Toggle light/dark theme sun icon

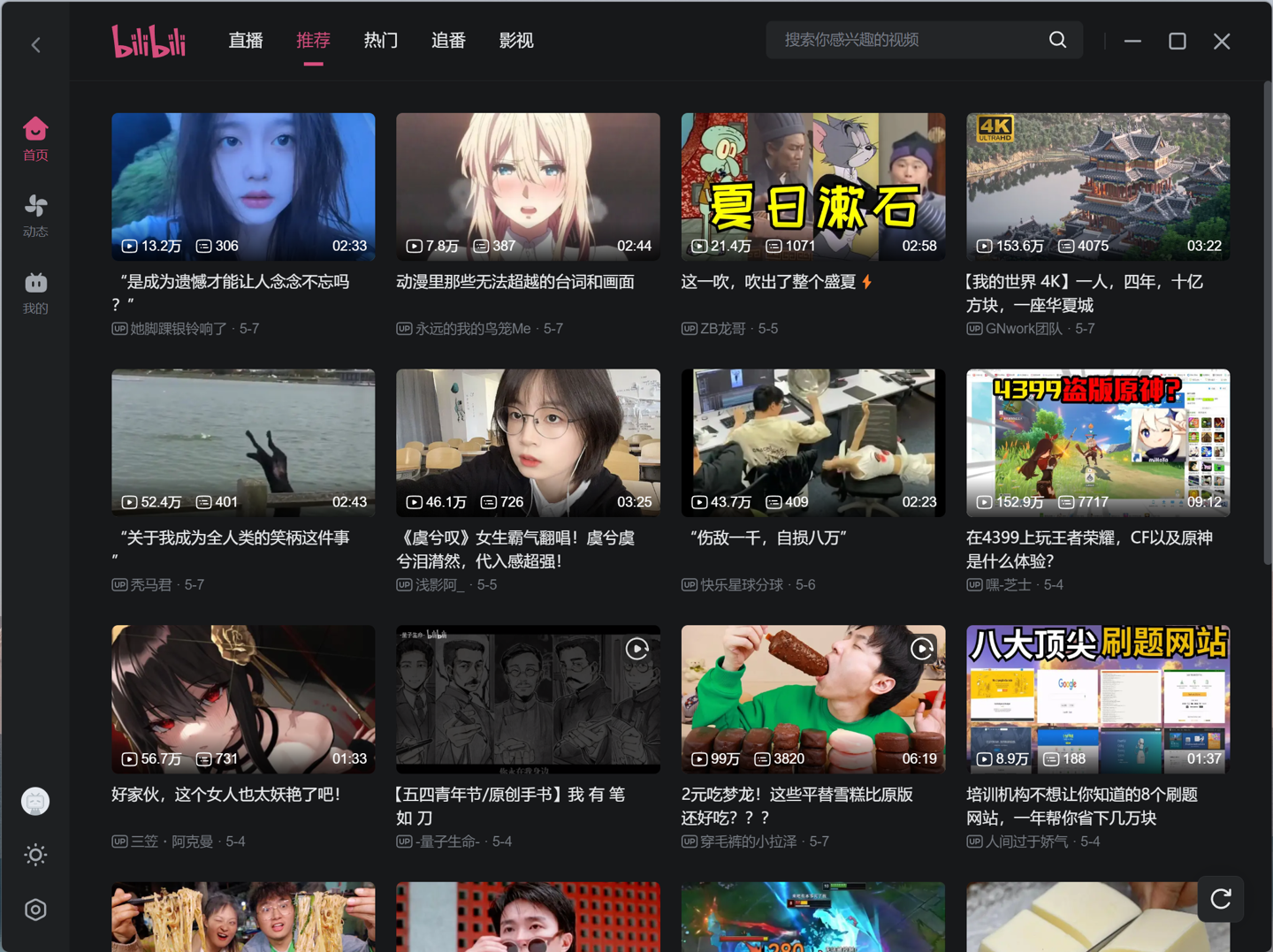[35, 855]
